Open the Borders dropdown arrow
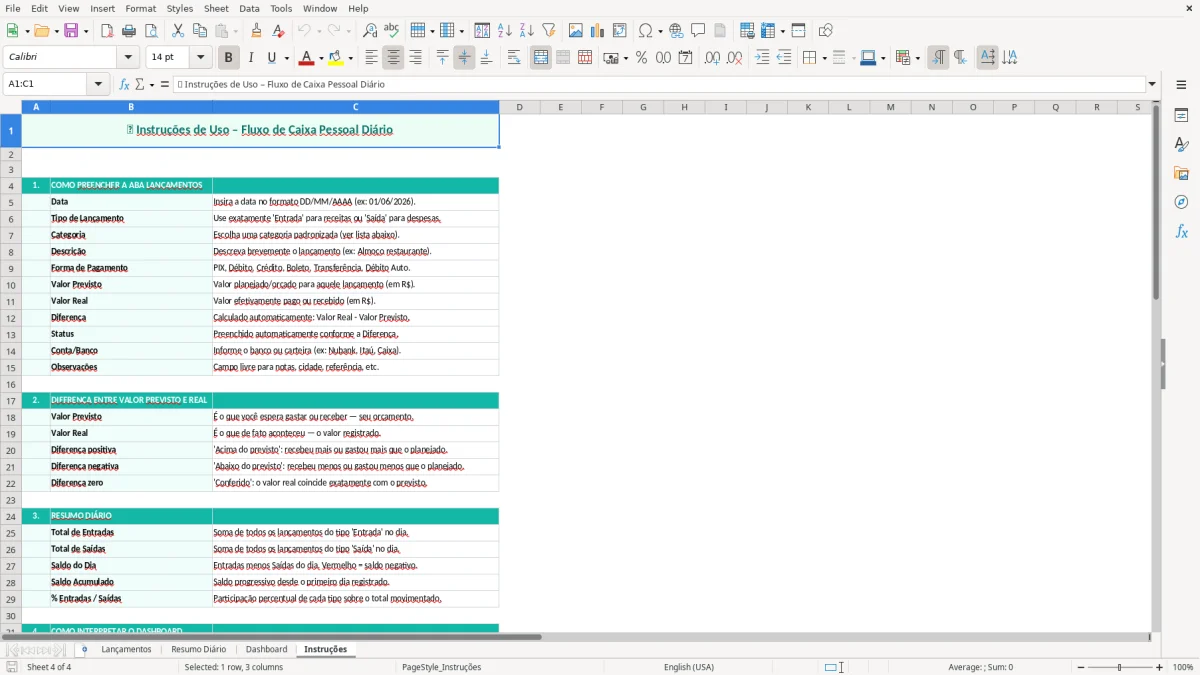1200x675 pixels. click(824, 58)
